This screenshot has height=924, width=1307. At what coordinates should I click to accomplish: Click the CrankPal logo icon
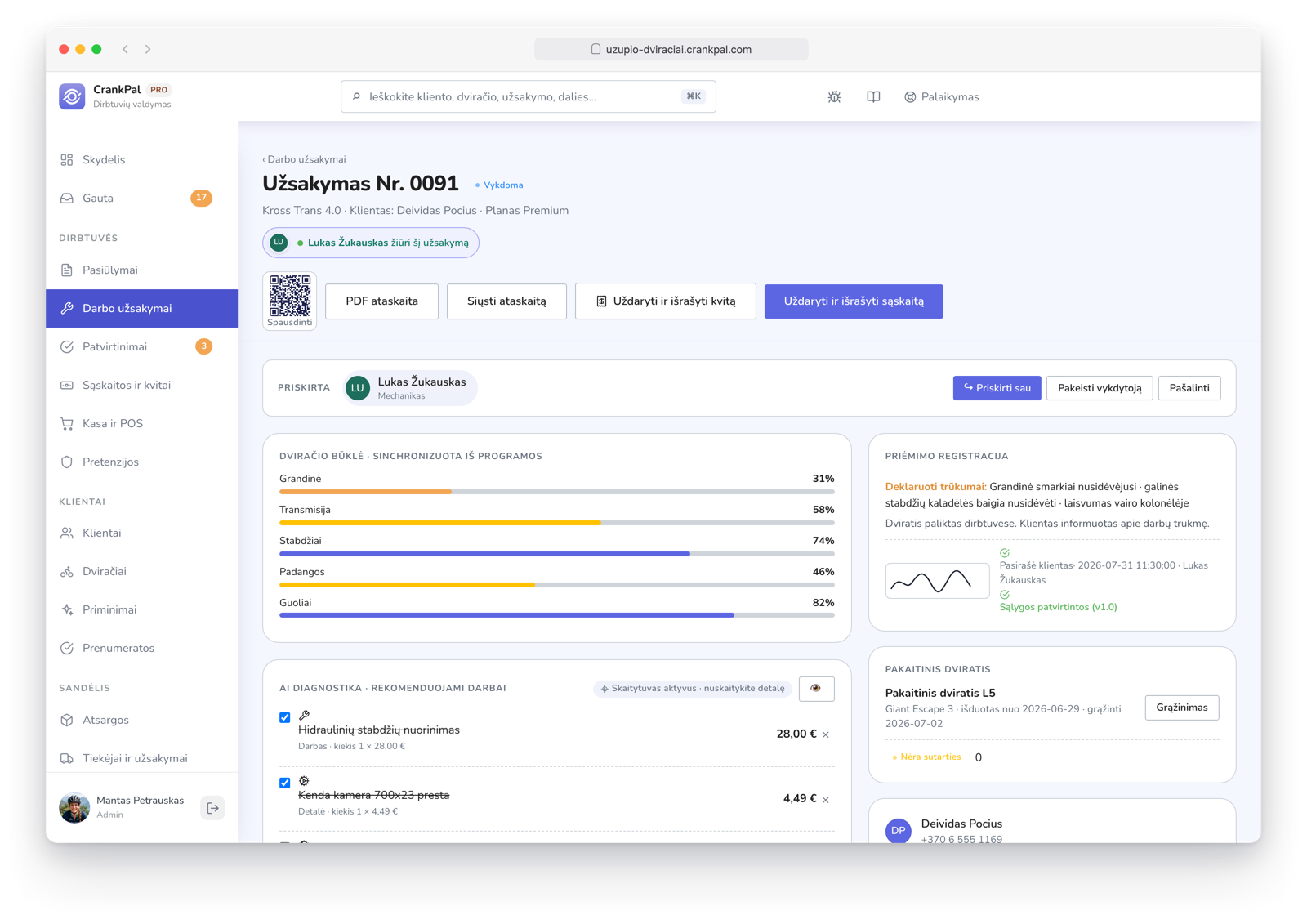(72, 96)
